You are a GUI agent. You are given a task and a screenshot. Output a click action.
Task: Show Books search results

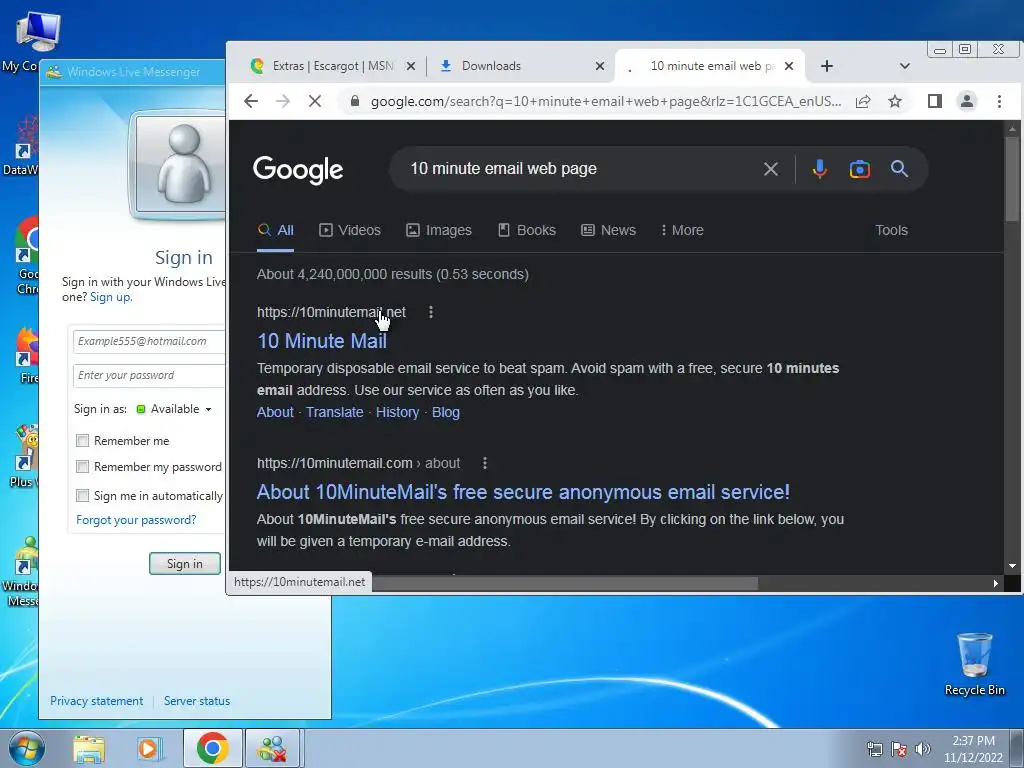pyautogui.click(x=527, y=231)
